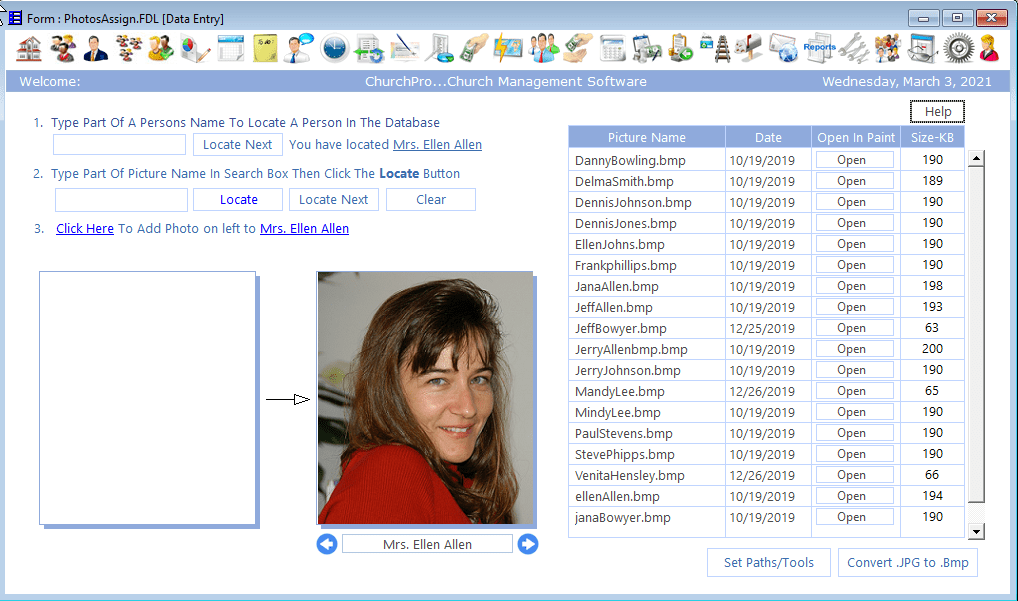The width and height of the screenshot is (1018, 601).
Task: Click Locate Next beside the Clear button
Action: pos(334,200)
